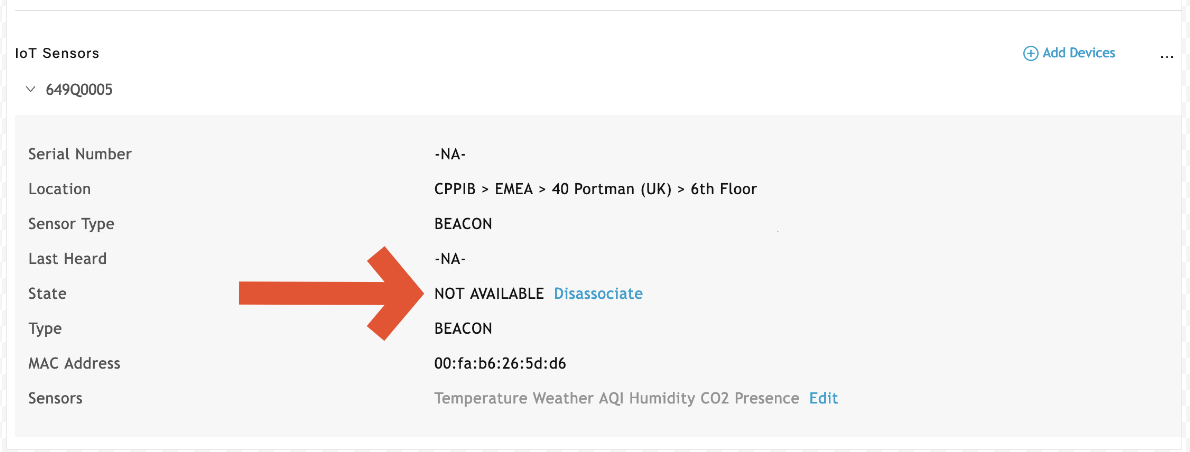Click the MAC Address field label

pyautogui.click(x=74, y=363)
